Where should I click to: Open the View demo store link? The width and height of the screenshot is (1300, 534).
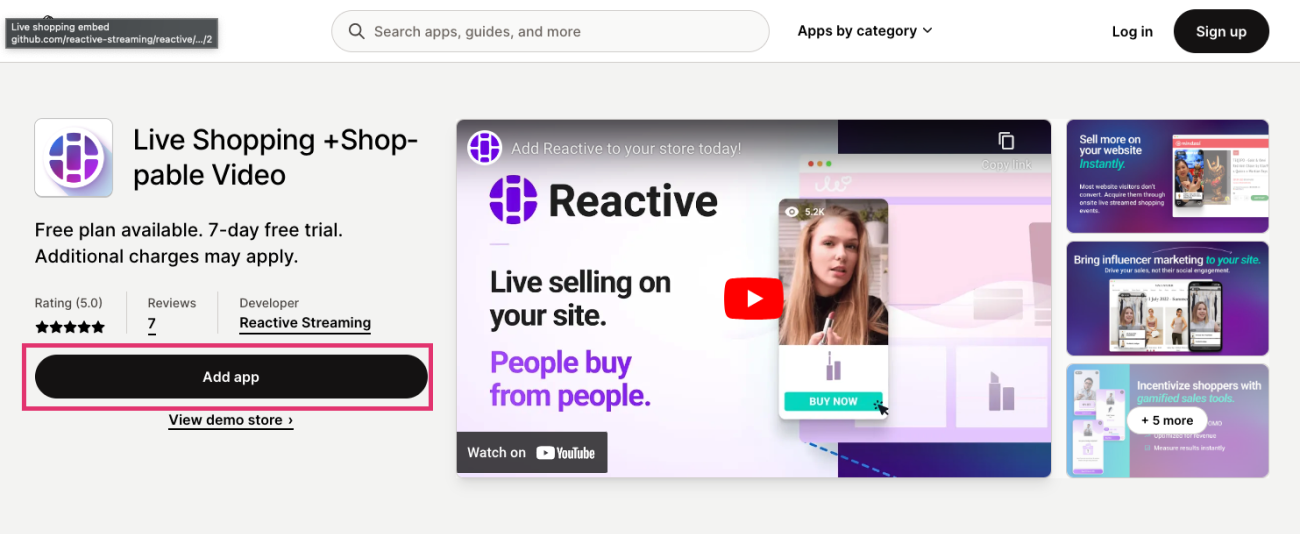click(x=231, y=420)
